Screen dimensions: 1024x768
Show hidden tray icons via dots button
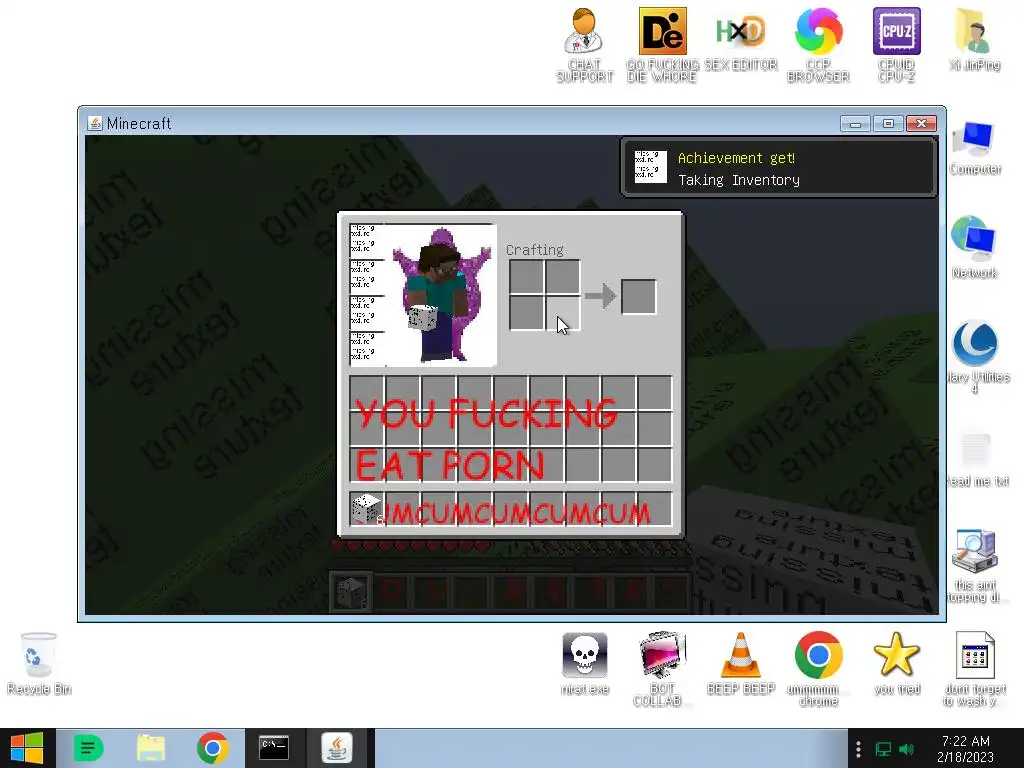tap(858, 749)
